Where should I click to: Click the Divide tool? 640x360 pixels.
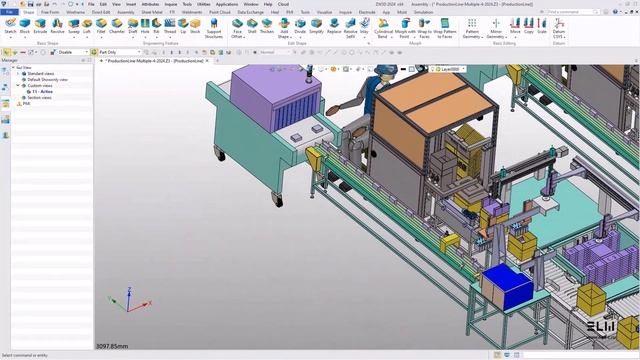(x=300, y=26)
